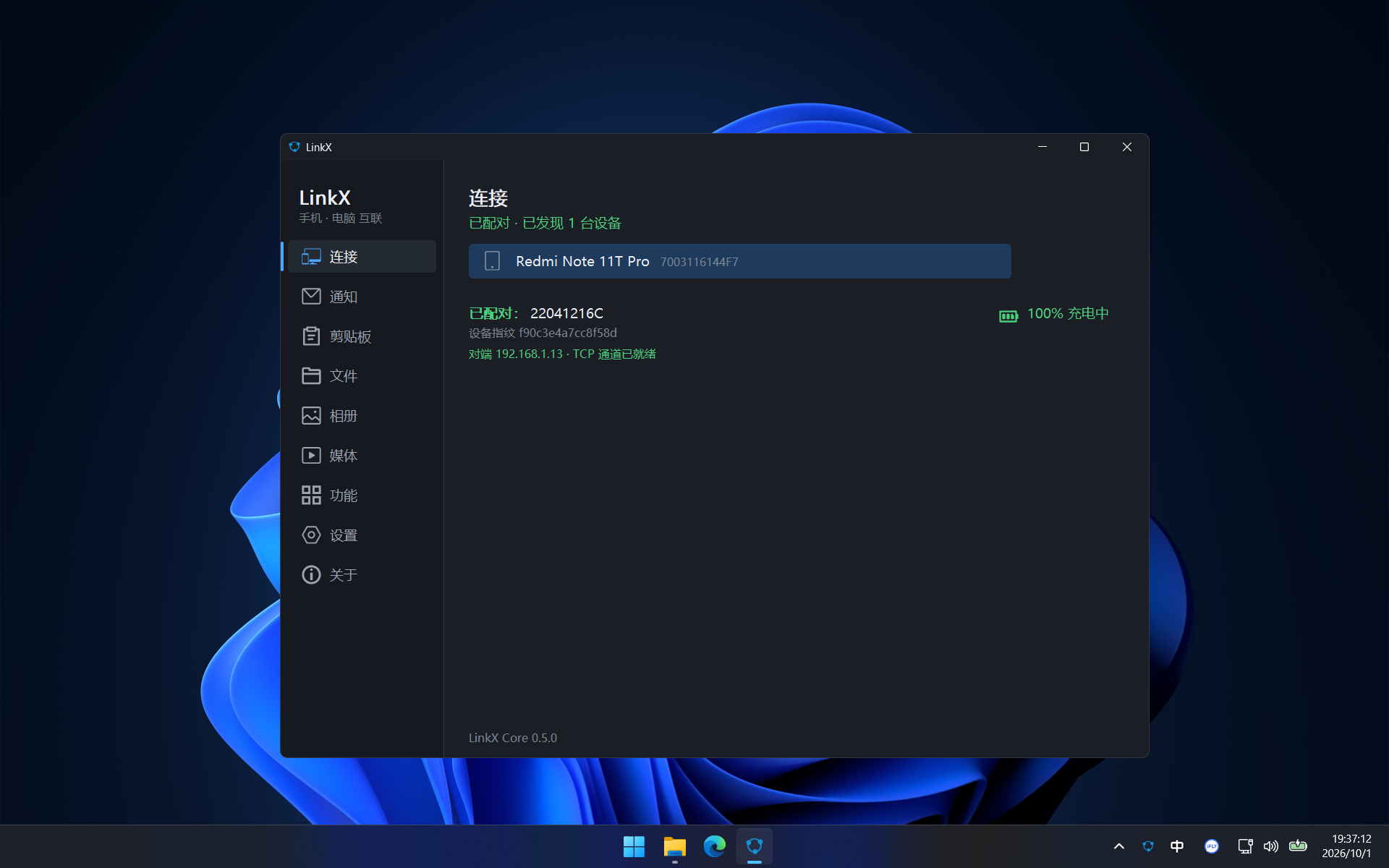The height and width of the screenshot is (868, 1389).
Task: Click the 已配对 · 已发现 1 台设备 status
Action: pos(545,223)
